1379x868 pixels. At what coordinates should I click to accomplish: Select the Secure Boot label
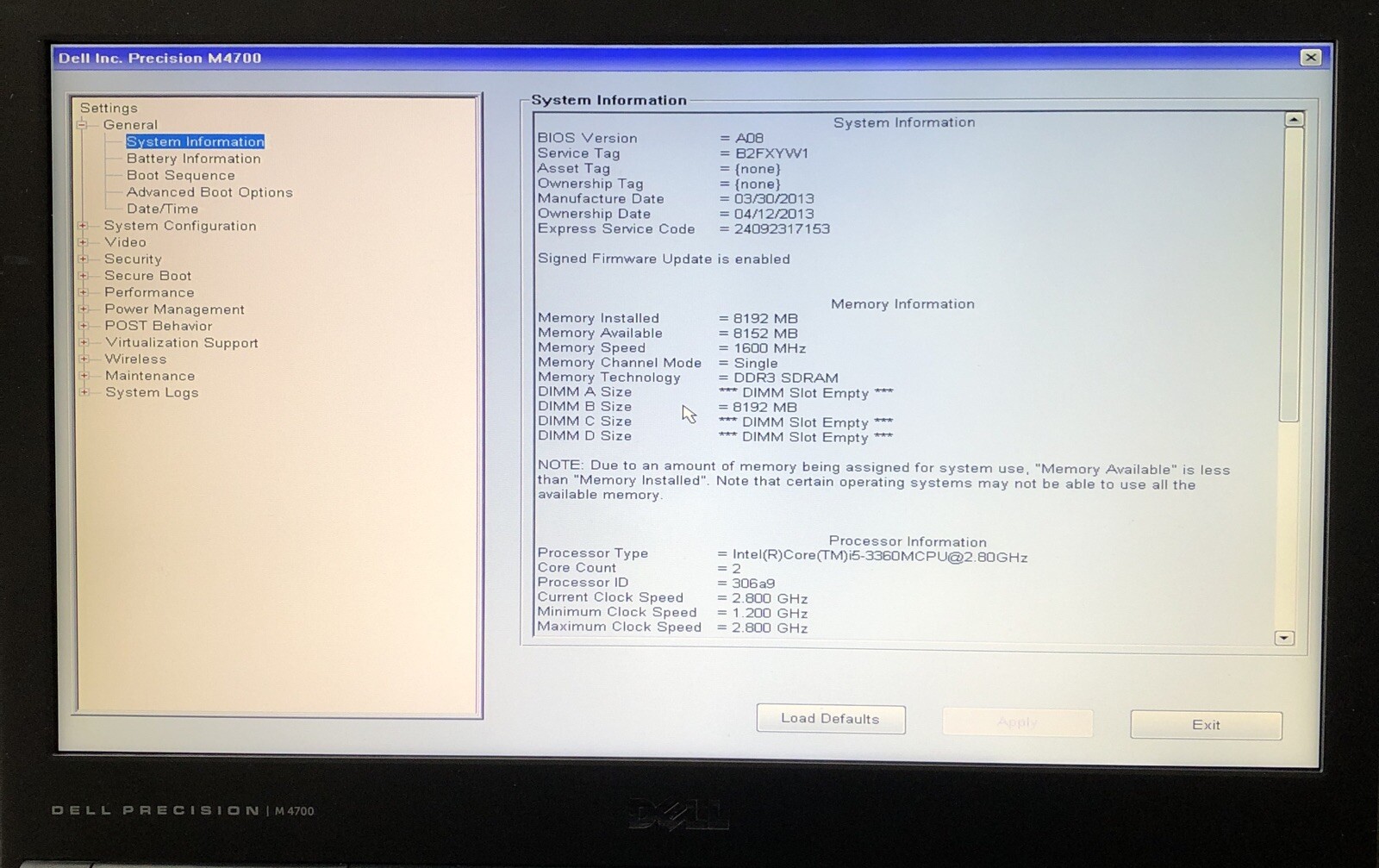pyautogui.click(x=148, y=276)
